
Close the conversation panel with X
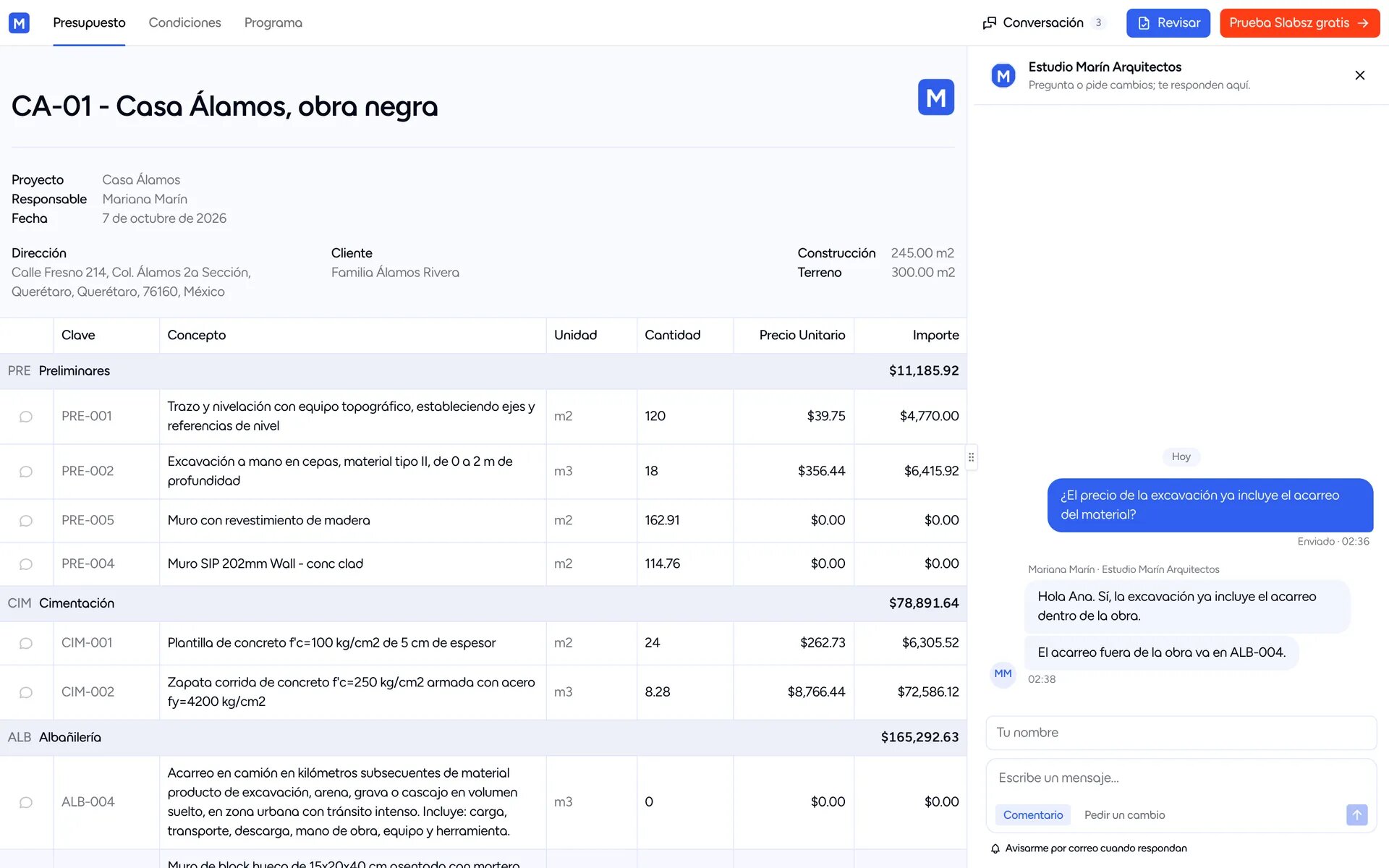[1359, 75]
